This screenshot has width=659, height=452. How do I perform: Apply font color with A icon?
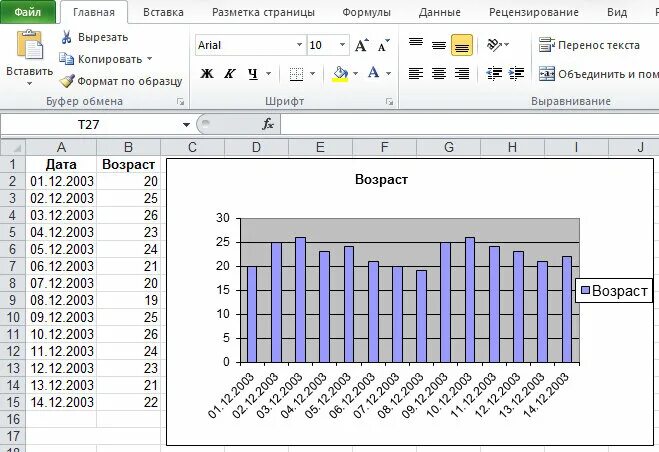pyautogui.click(x=374, y=73)
